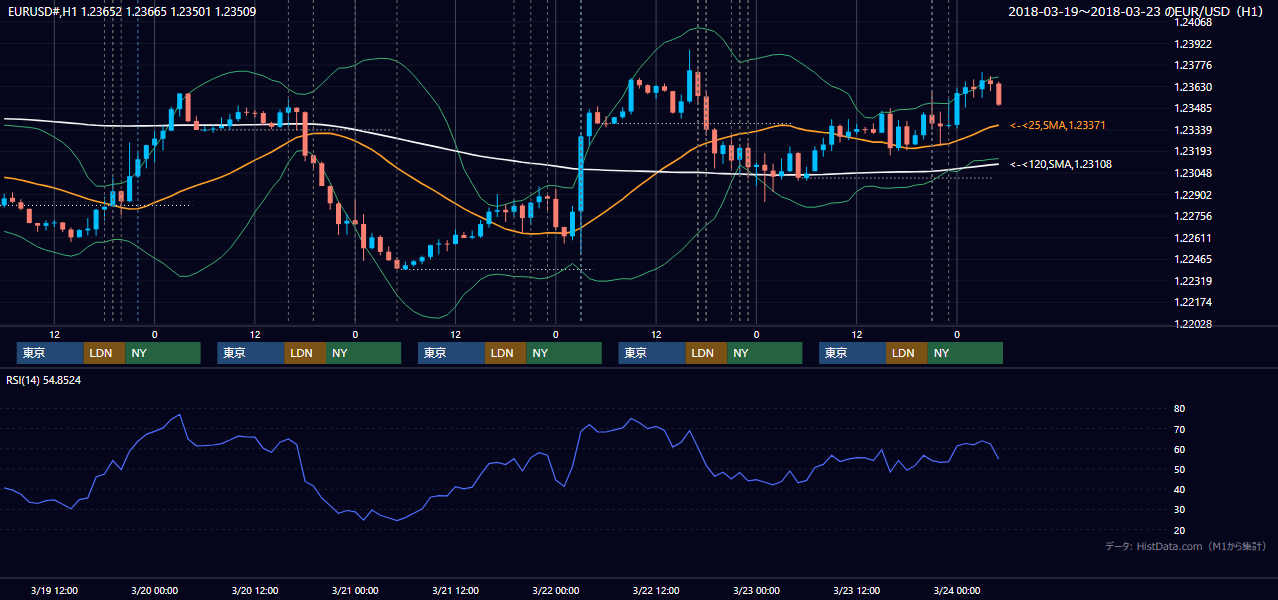Screen dimensions: 1278x600
Task: Click the RSI scale value 40
Action: click(1180, 490)
